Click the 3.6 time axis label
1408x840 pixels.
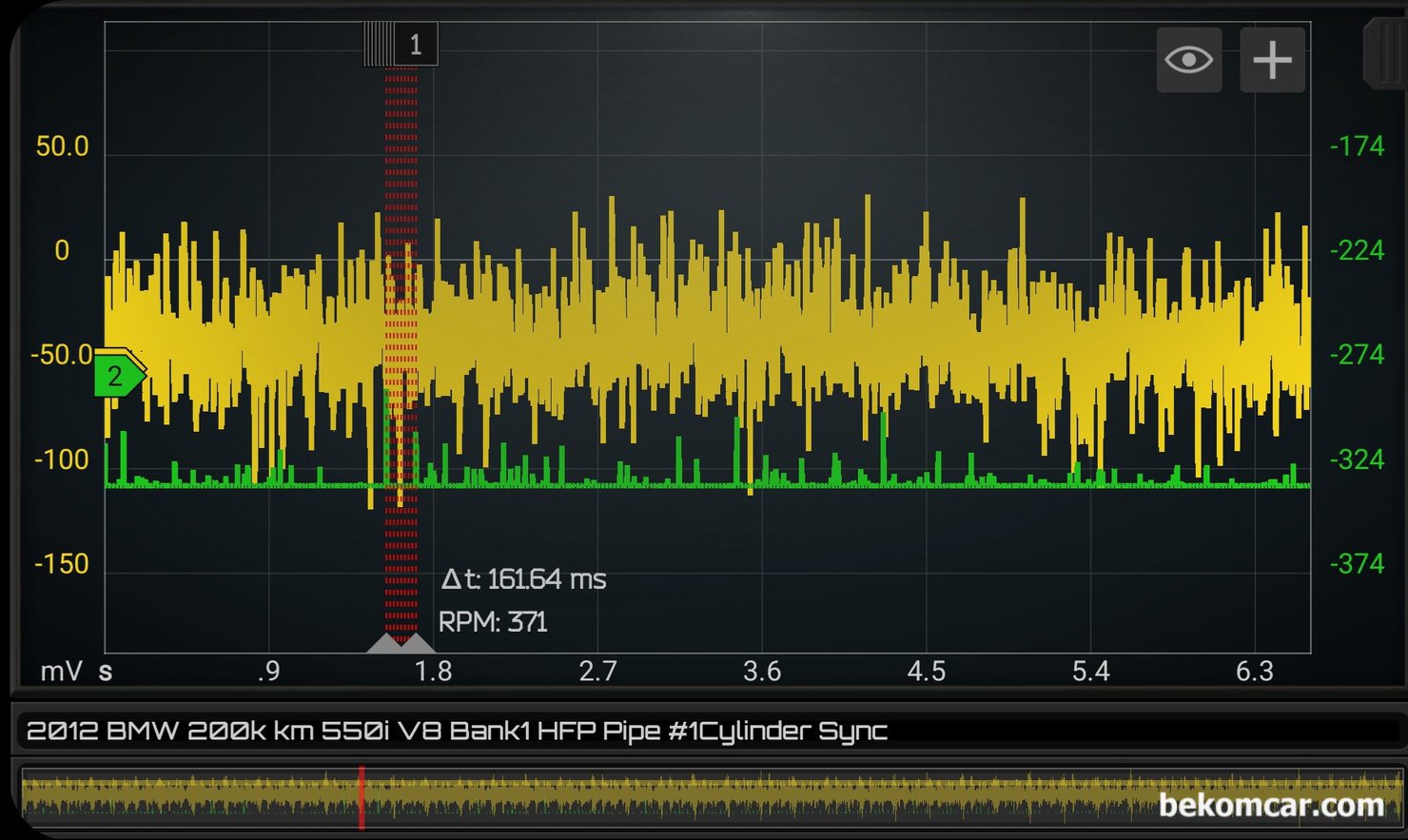tap(761, 672)
